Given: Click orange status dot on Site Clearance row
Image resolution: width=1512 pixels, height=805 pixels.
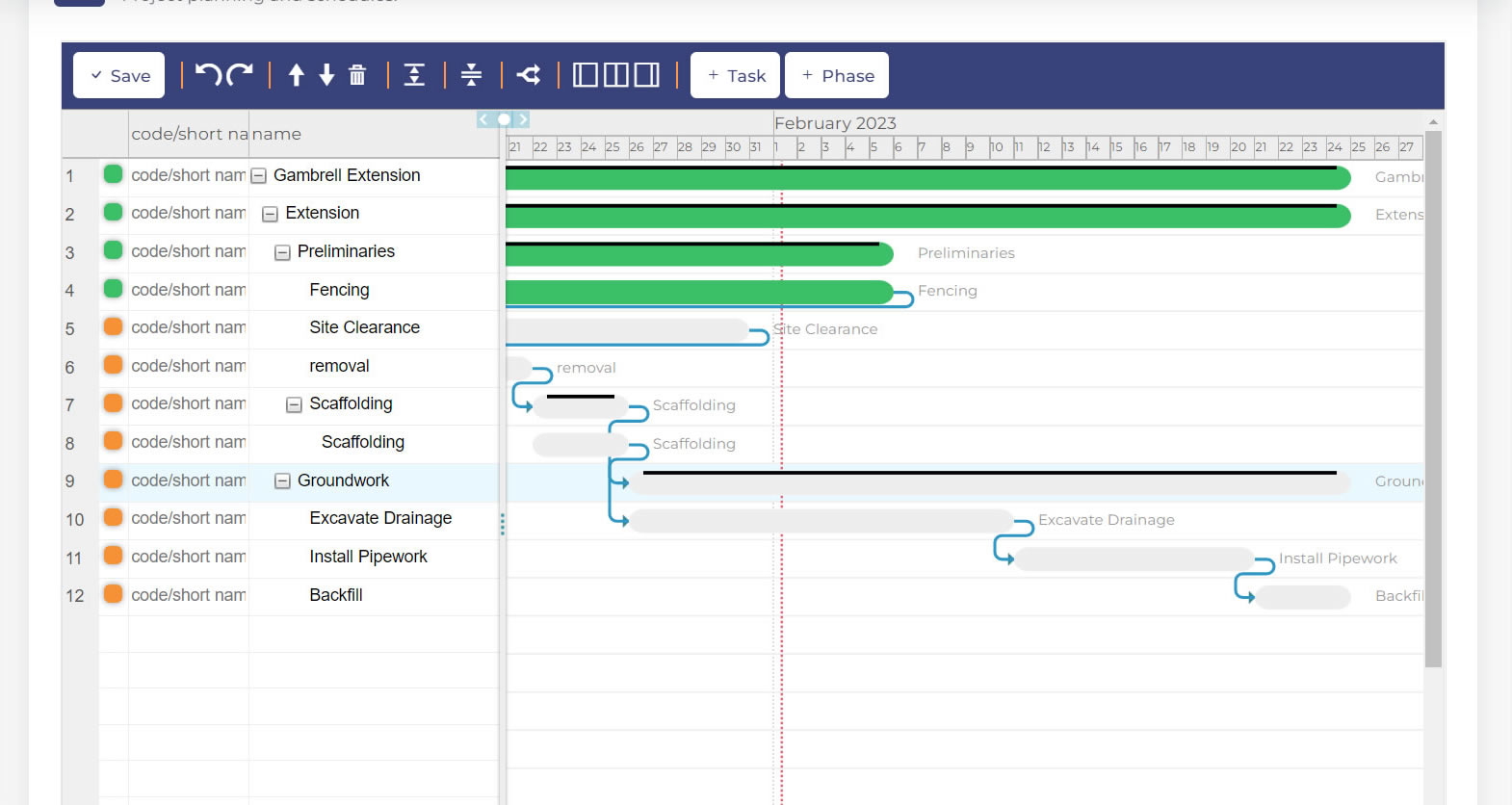Looking at the screenshot, I should click(113, 326).
